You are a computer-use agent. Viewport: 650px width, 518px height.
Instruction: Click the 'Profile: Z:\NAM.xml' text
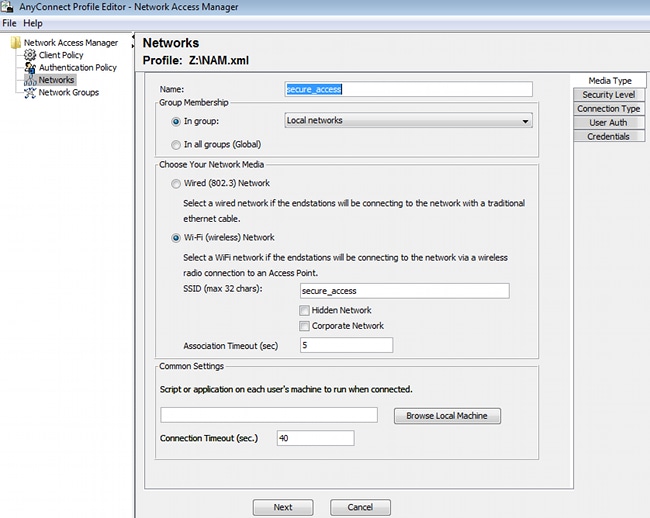(196, 61)
